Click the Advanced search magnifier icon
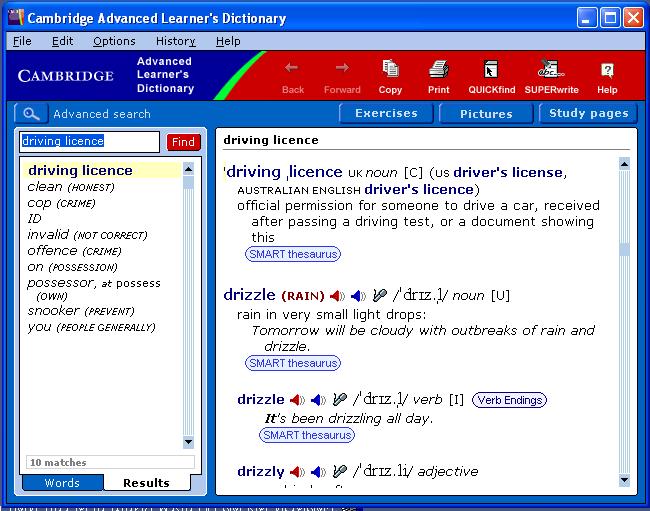 point(31,114)
